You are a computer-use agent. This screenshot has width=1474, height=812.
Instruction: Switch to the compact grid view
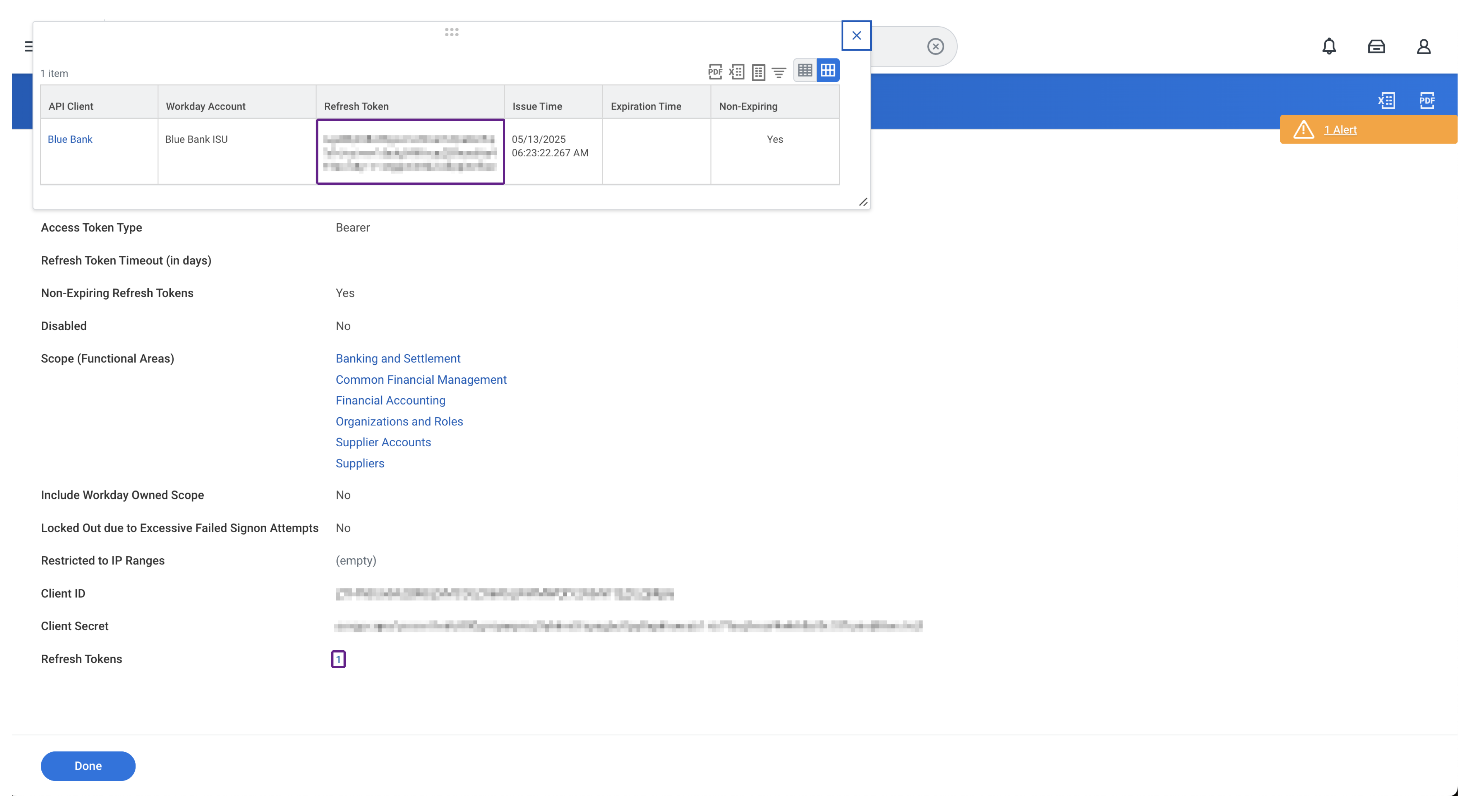tap(805, 70)
